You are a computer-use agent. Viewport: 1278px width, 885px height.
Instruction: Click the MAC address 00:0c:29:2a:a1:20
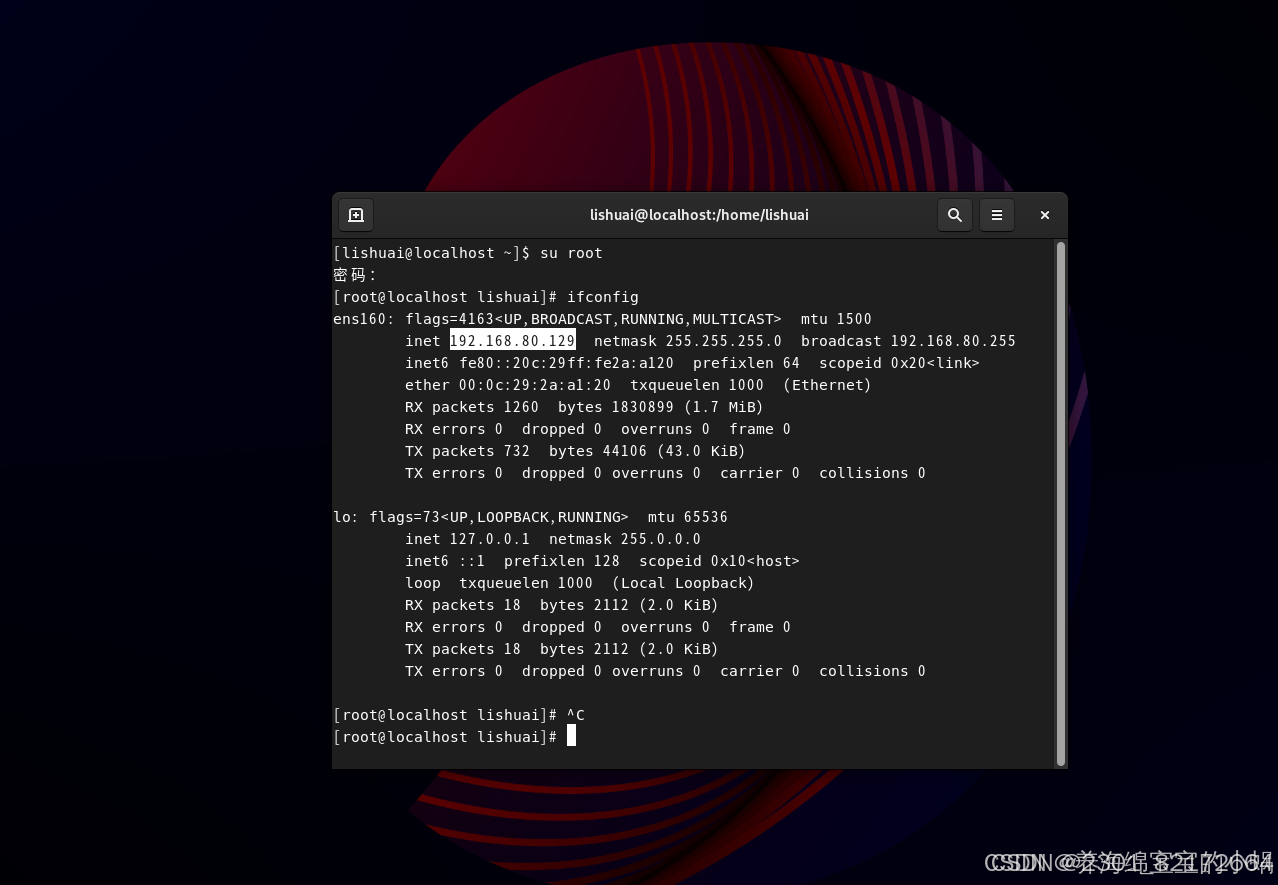(535, 385)
